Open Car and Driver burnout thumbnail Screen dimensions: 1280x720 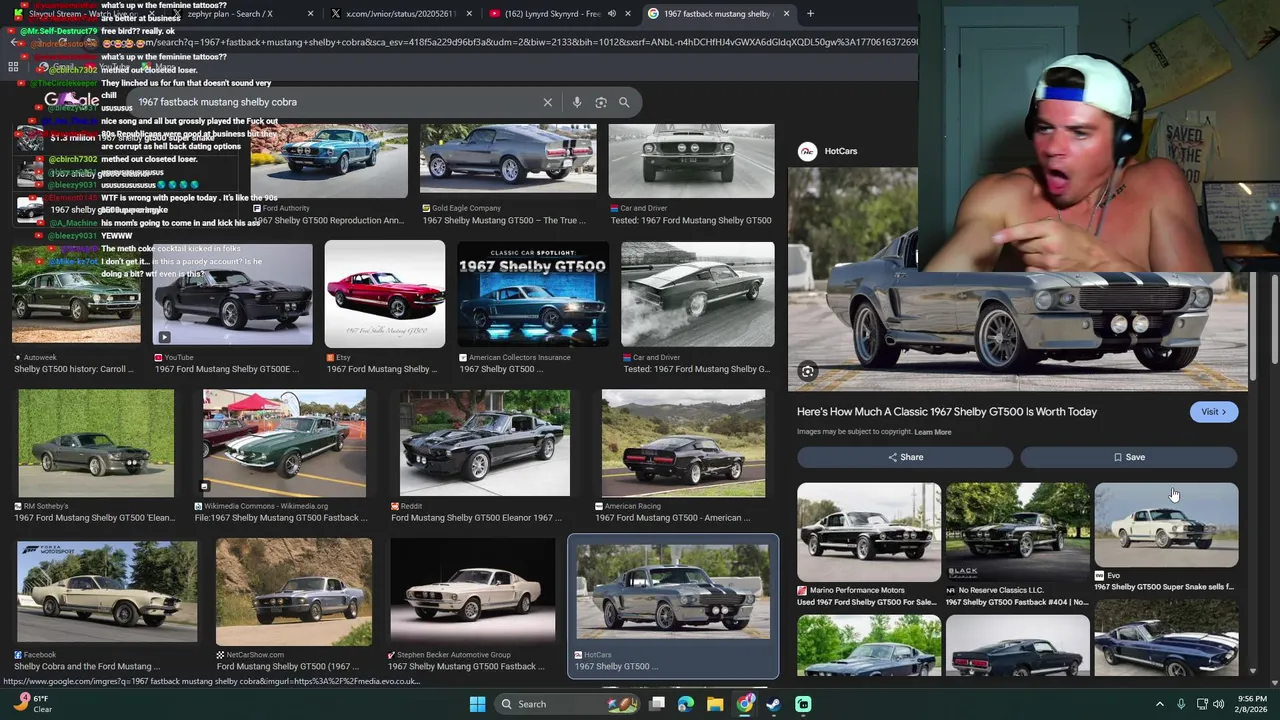pyautogui.click(x=697, y=294)
